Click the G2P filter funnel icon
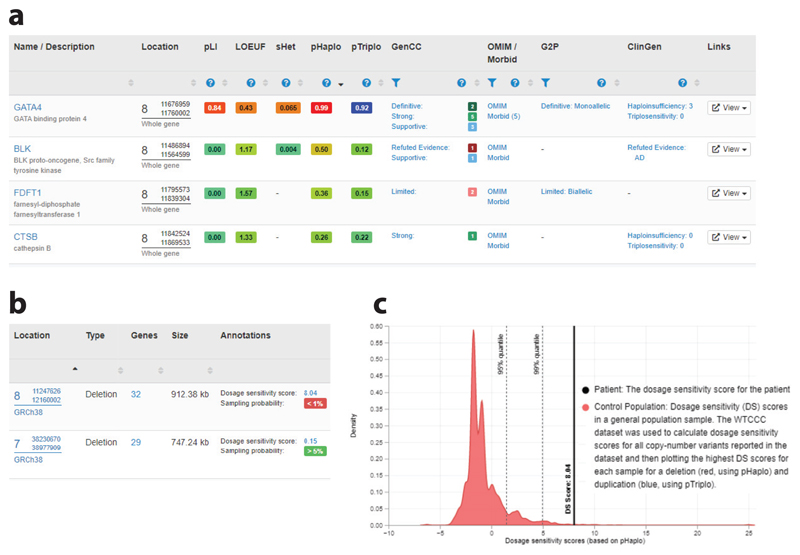The image size is (800, 555). pyautogui.click(x=546, y=83)
